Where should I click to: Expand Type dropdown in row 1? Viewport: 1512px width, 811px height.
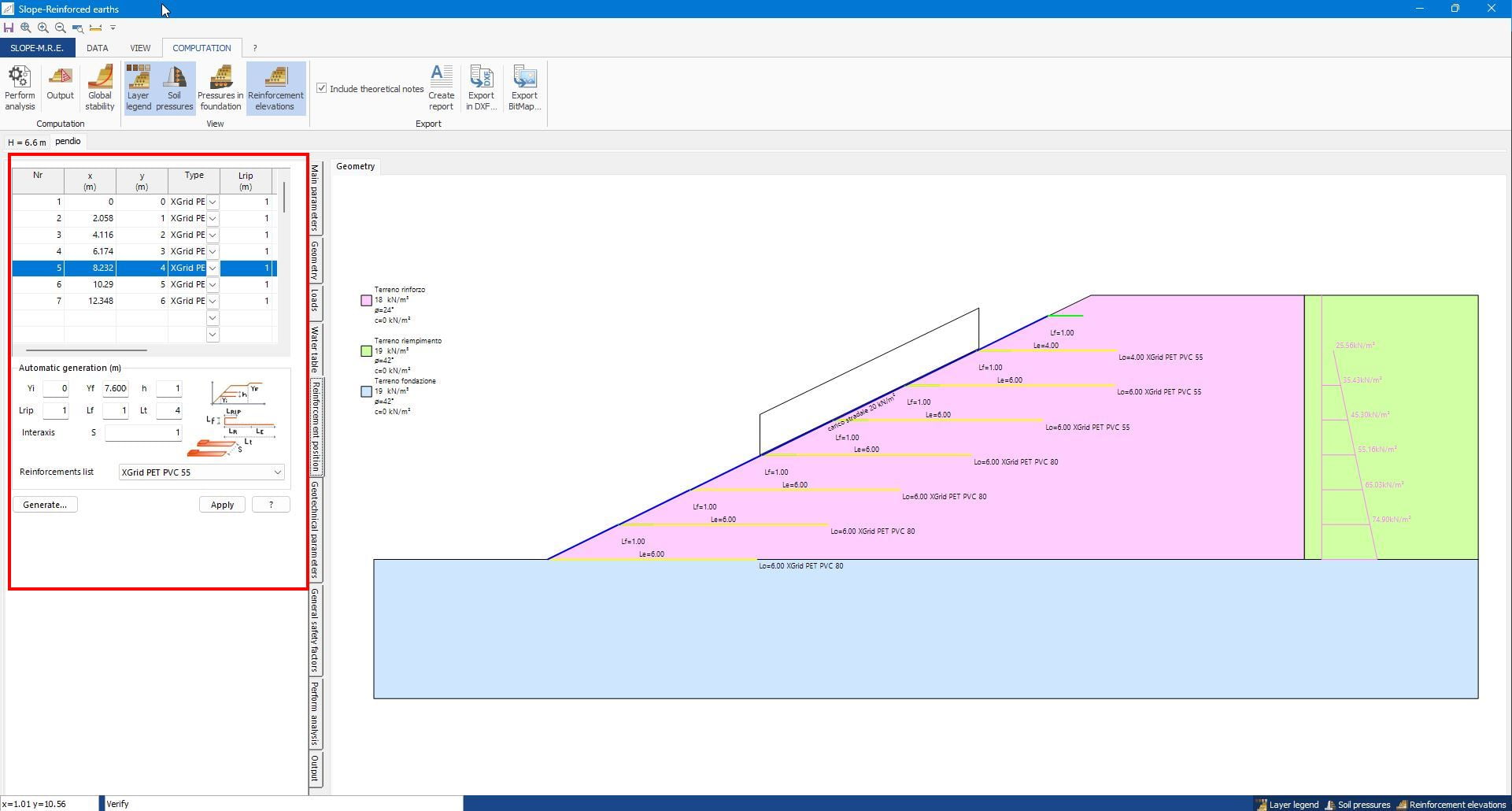213,202
